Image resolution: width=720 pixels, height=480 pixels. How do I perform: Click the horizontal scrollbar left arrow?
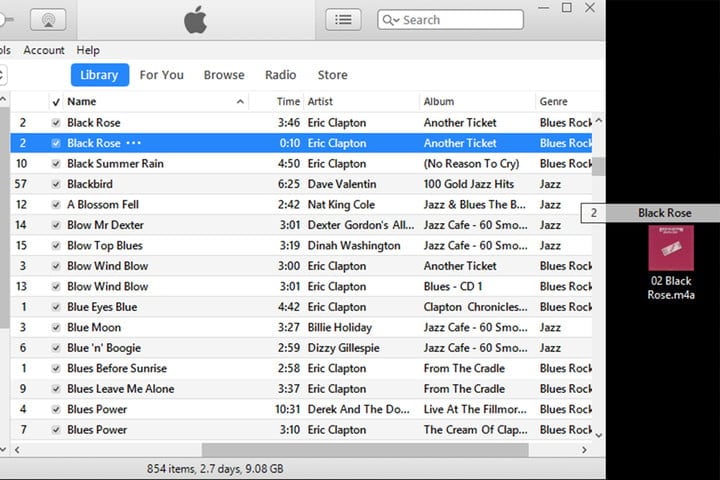[17, 450]
